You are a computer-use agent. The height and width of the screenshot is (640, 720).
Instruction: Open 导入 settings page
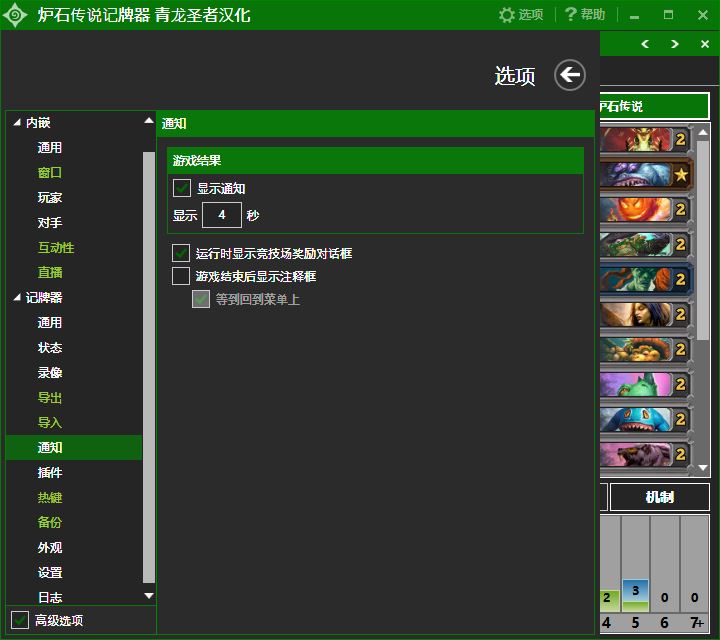click(50, 422)
